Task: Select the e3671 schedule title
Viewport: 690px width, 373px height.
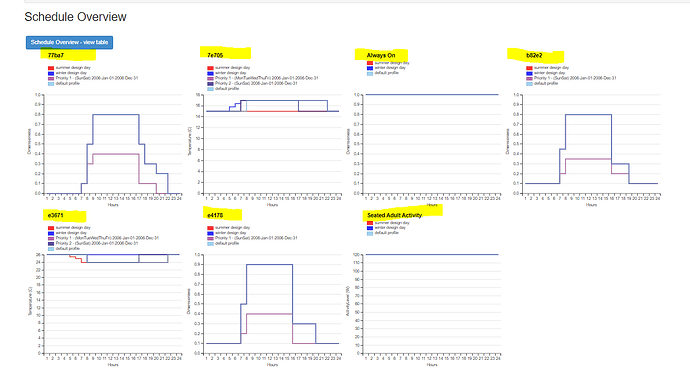Action: click(x=56, y=215)
